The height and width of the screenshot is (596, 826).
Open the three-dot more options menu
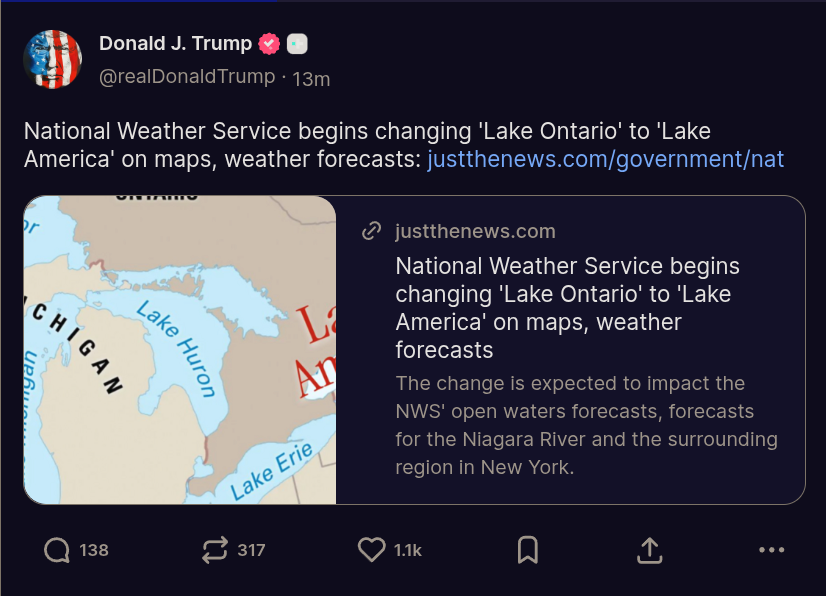pyautogui.click(x=772, y=550)
